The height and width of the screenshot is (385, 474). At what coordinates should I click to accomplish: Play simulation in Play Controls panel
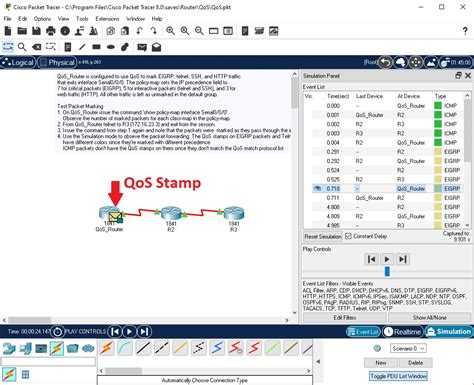pyautogui.click(x=387, y=259)
